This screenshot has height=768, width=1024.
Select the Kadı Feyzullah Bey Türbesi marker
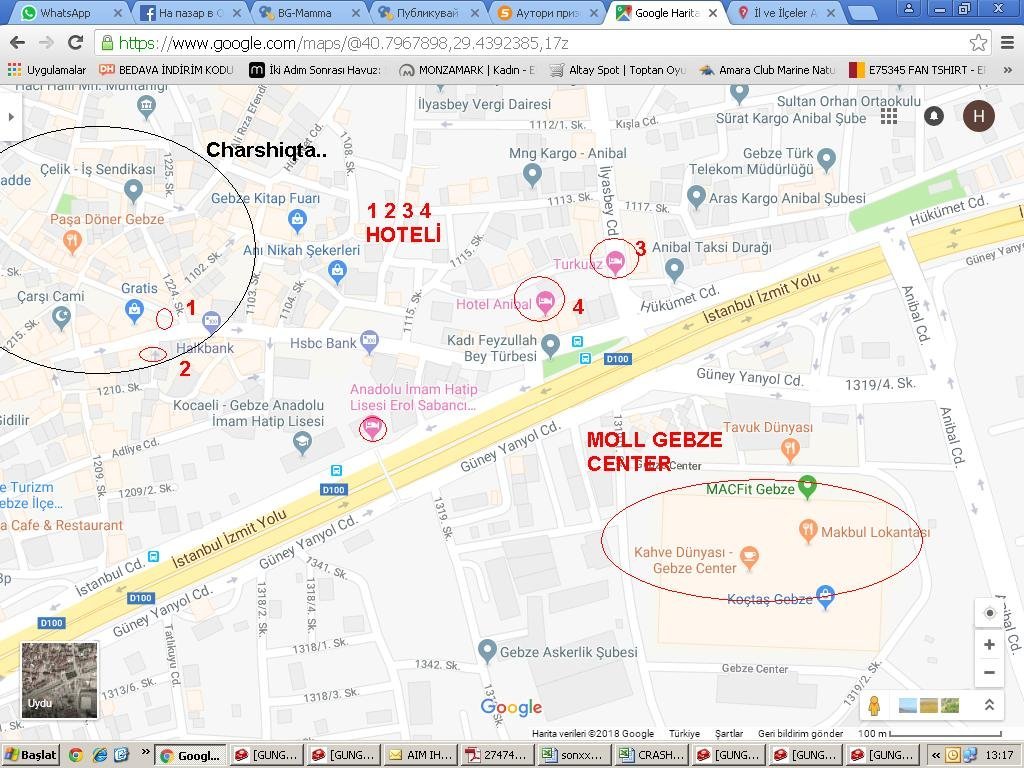click(551, 345)
